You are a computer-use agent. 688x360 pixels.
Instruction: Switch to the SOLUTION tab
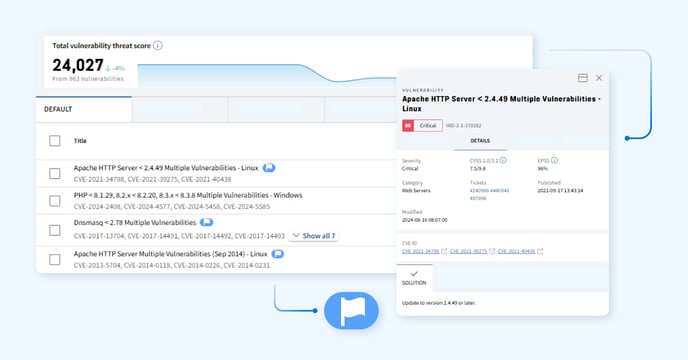click(x=414, y=278)
